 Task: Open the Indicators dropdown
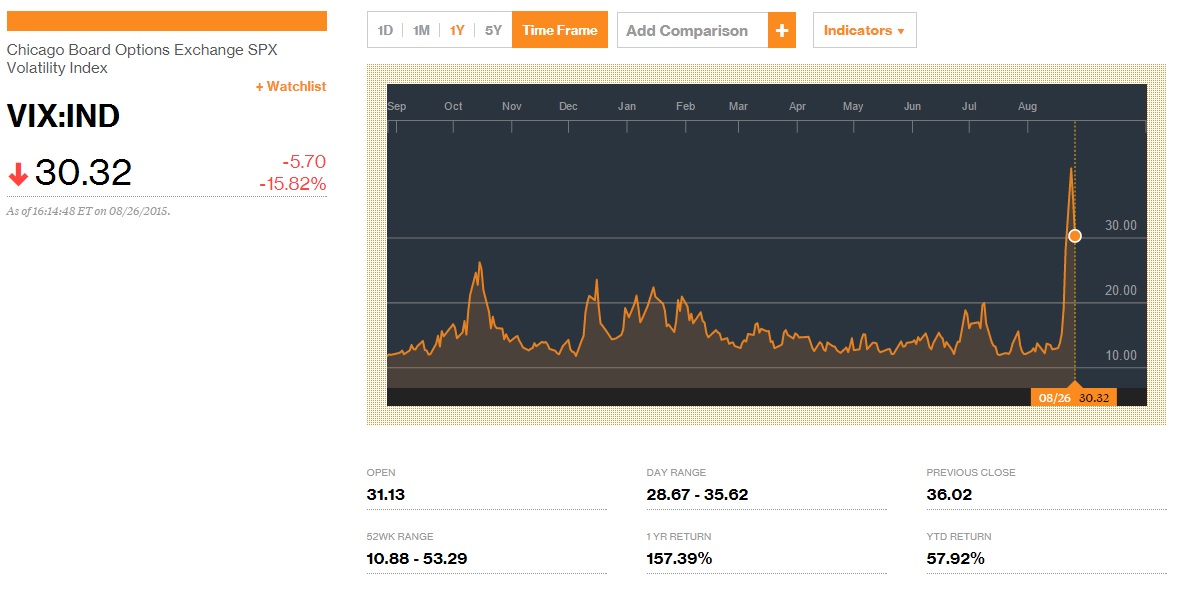tap(865, 30)
